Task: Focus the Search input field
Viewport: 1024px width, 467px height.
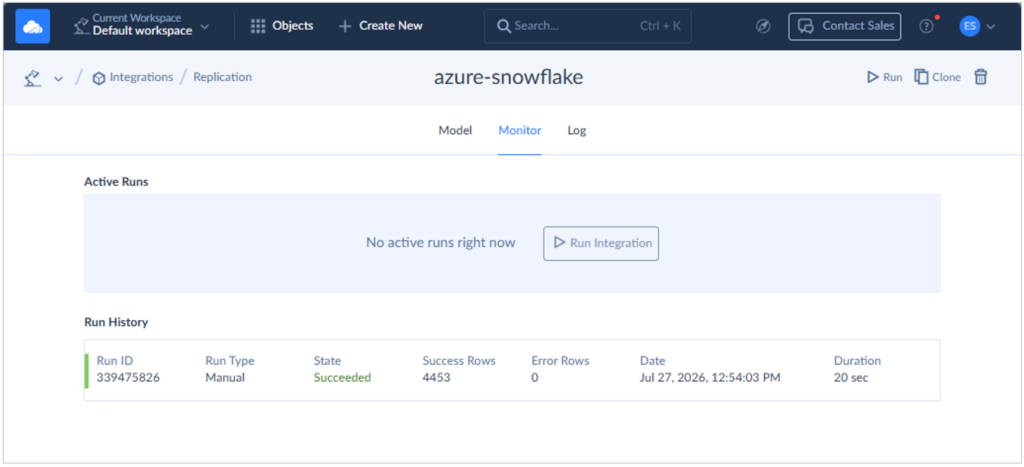Action: (x=587, y=26)
